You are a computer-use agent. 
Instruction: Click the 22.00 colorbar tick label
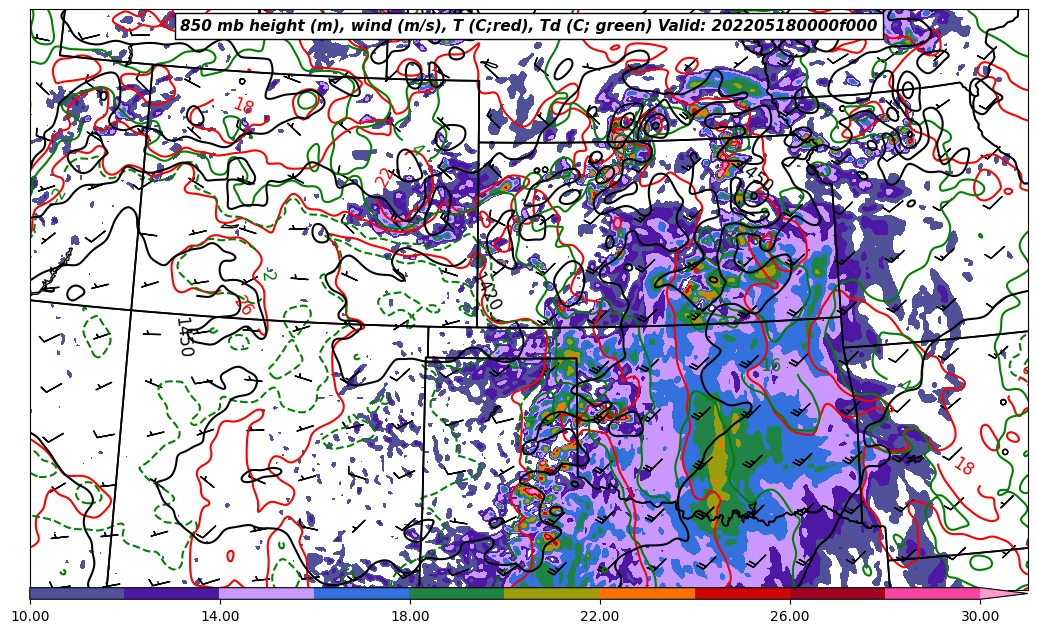(x=600, y=617)
